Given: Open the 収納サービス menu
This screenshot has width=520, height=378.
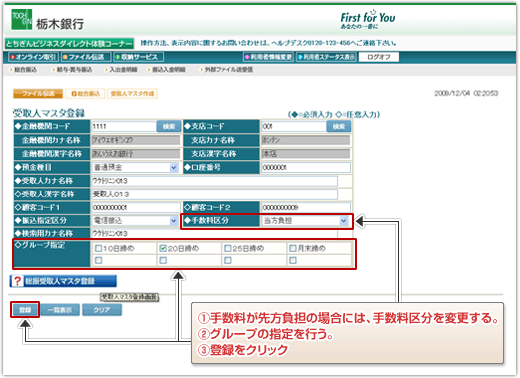Looking at the screenshot, I should [138, 57].
